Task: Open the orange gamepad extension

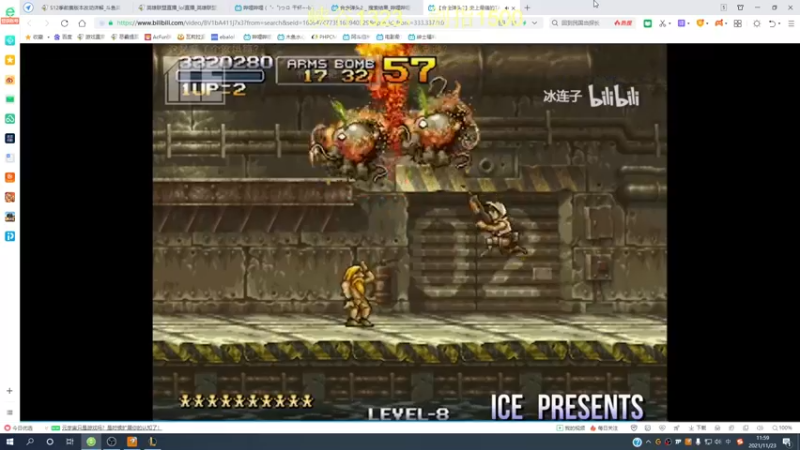Action: (x=719, y=23)
